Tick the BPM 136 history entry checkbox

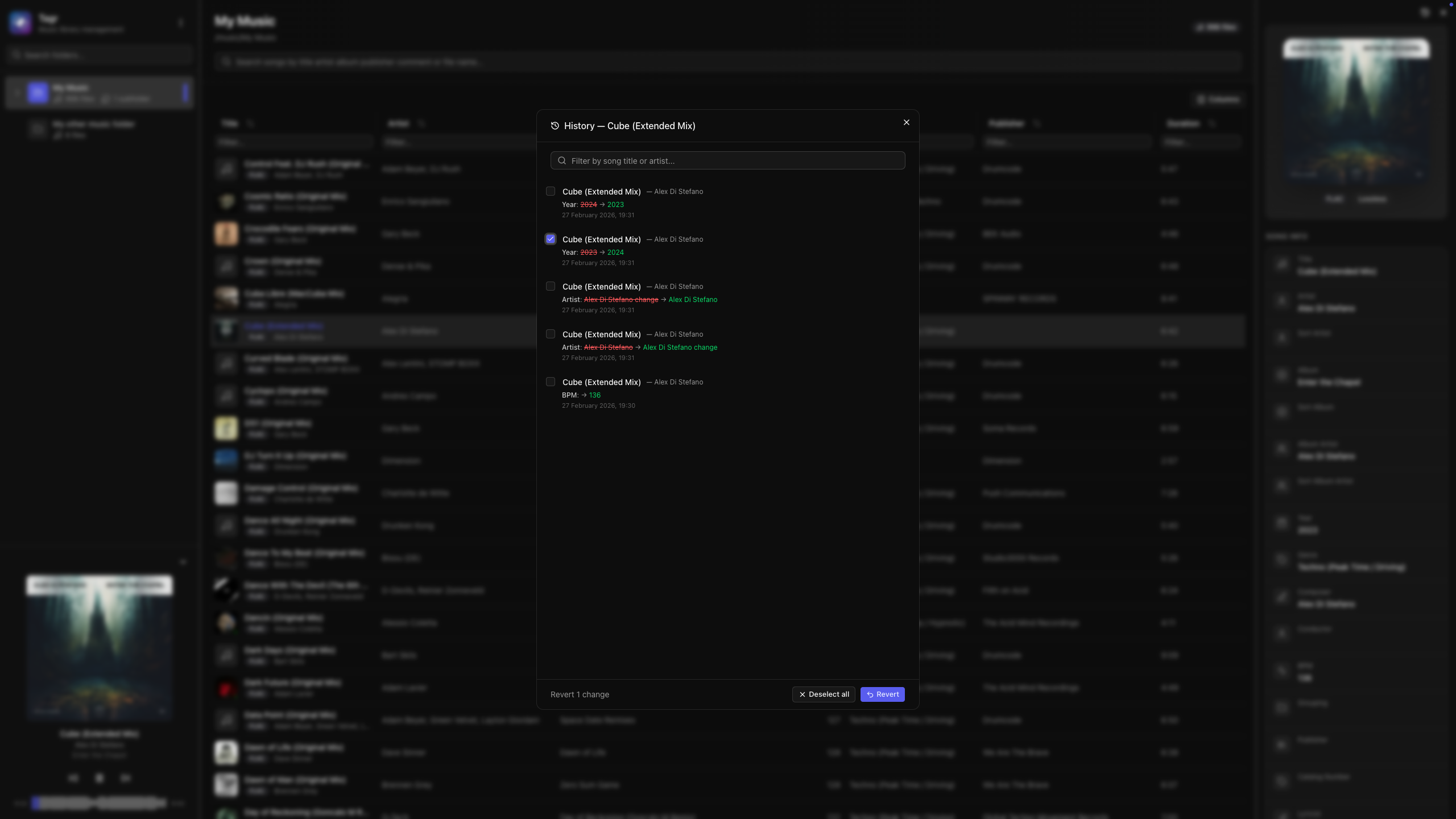click(550, 382)
